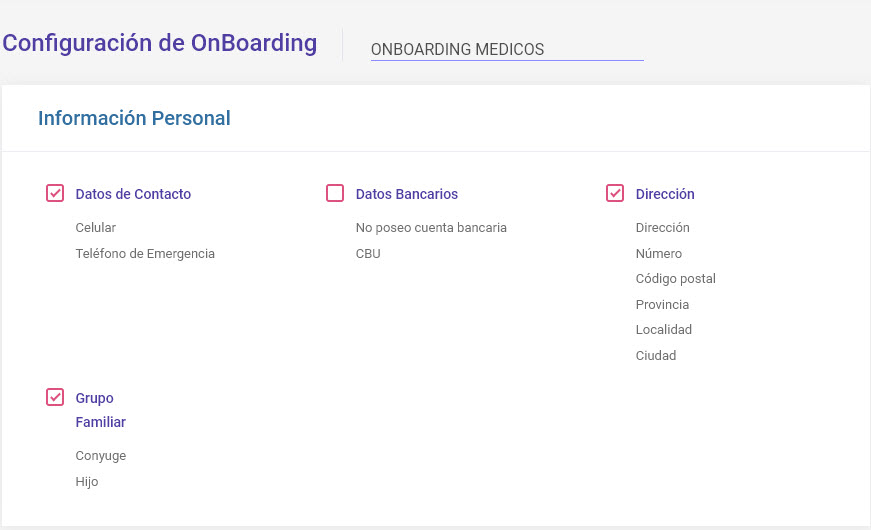This screenshot has width=871, height=530.
Task: Toggle the Grupo Familiar checkbox
Action: tap(55, 397)
